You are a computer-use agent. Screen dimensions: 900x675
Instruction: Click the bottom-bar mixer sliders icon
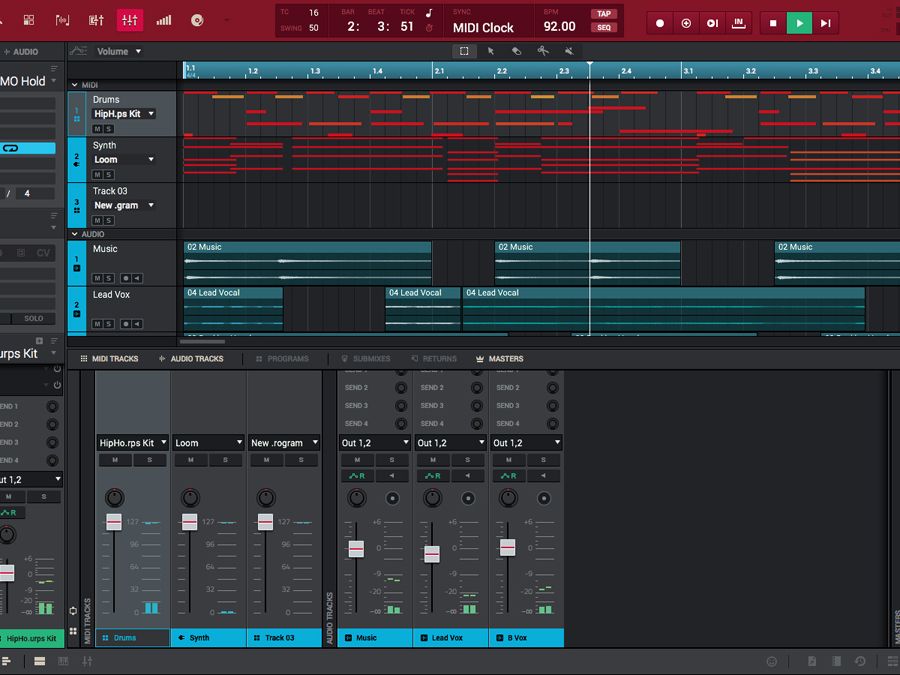click(x=87, y=662)
